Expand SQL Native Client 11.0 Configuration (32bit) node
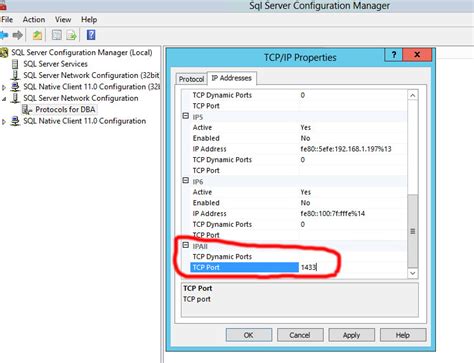Viewport: 474px width, 363px height. pyautogui.click(x=4, y=87)
